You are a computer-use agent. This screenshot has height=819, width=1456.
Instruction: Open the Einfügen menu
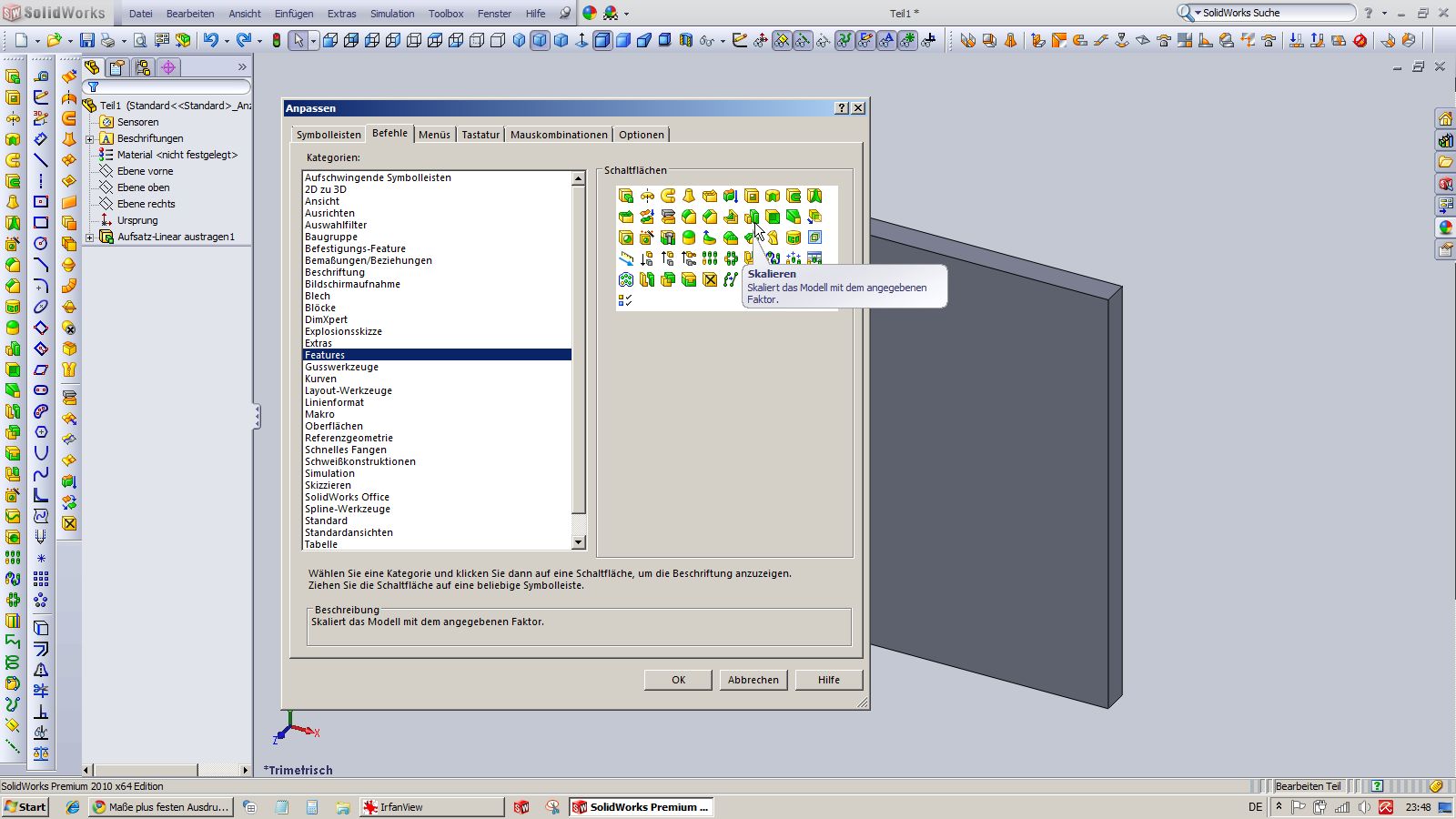tap(293, 14)
